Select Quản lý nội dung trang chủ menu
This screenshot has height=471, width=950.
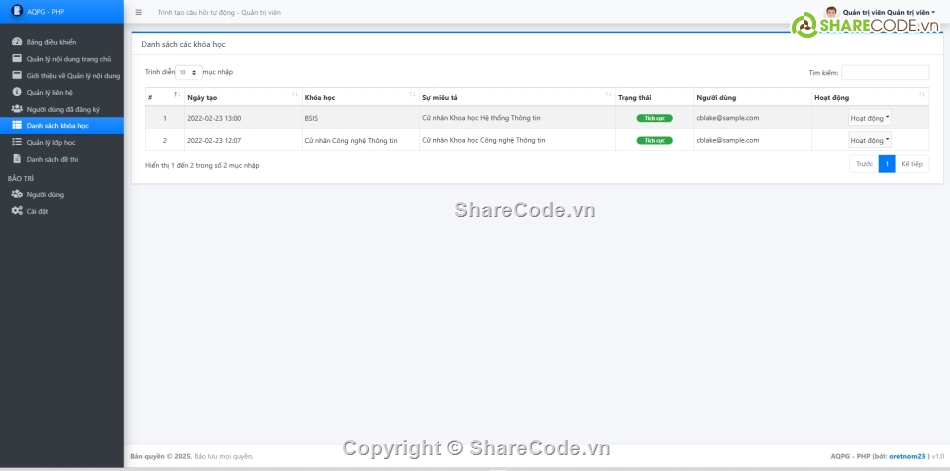[x=68, y=59]
